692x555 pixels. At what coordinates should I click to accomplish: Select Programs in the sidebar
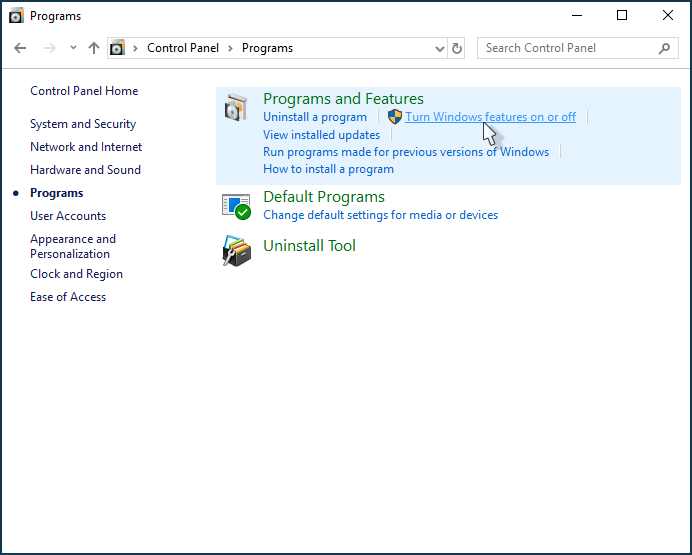click(x=56, y=193)
